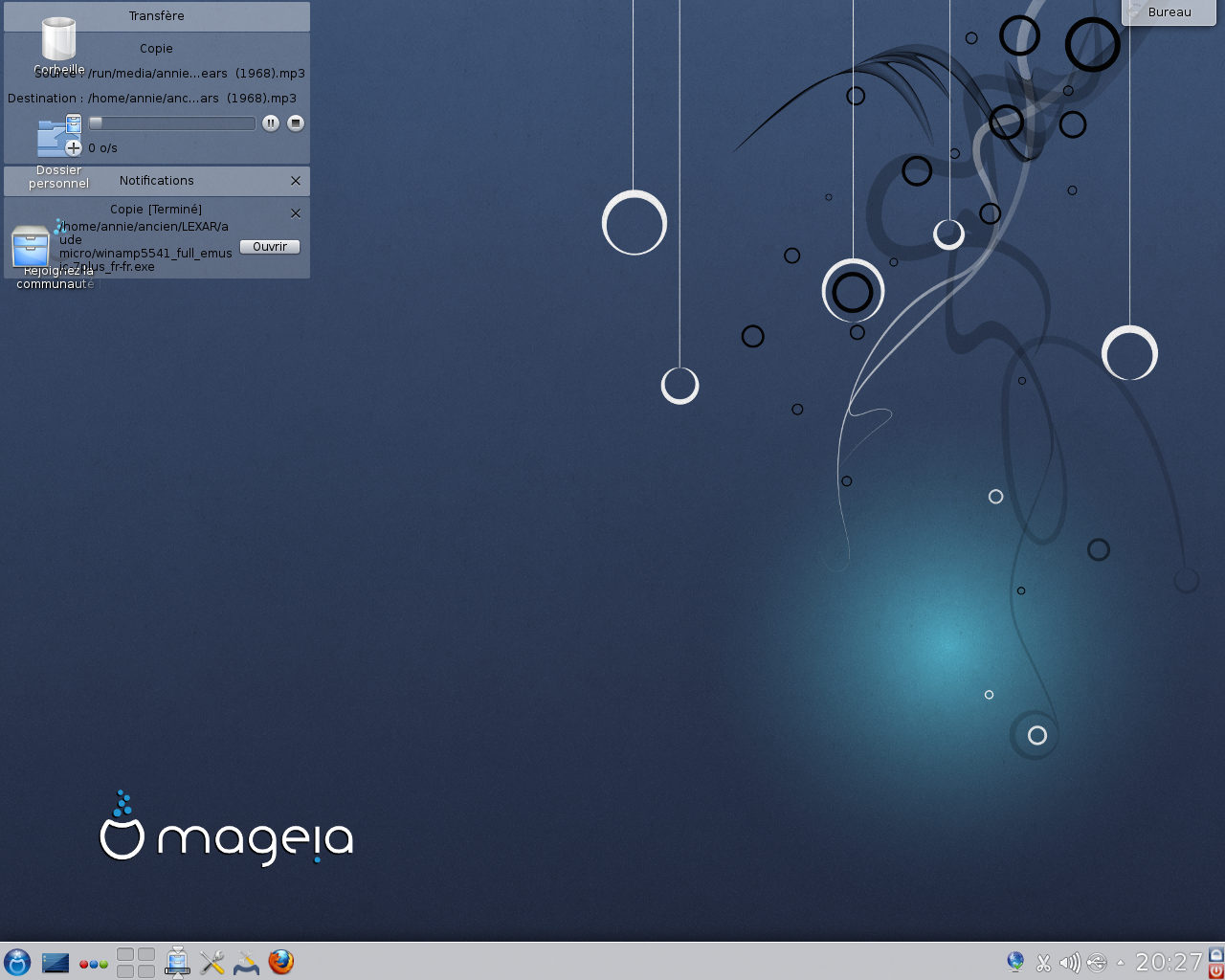
Task: Open the system configuration wrench icon
Action: click(x=212, y=962)
